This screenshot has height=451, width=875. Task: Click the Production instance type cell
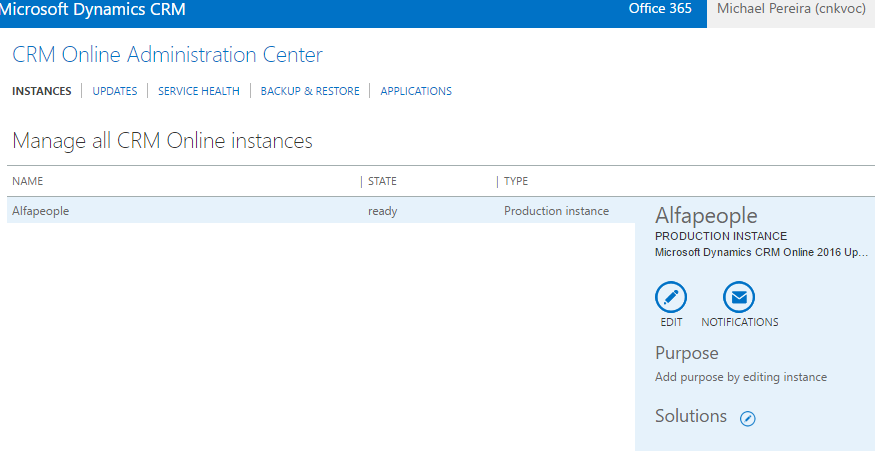(556, 211)
